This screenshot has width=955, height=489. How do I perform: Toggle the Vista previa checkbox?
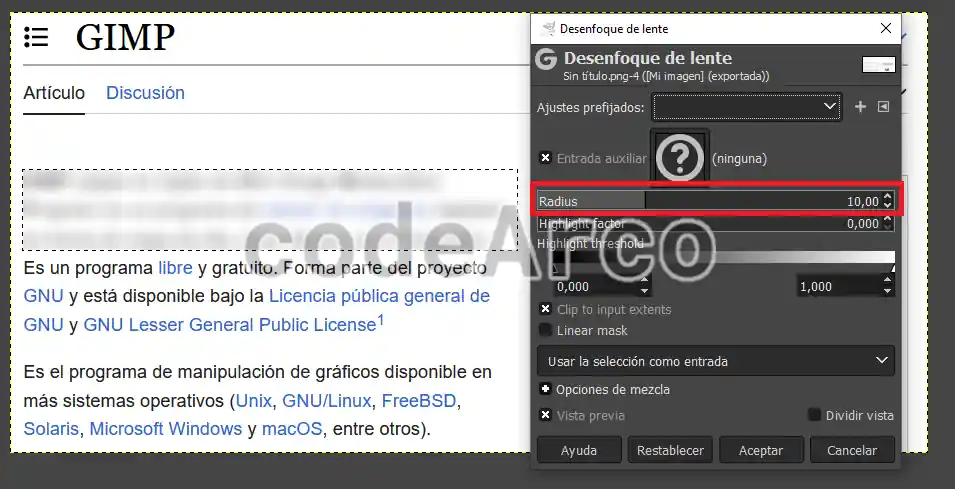(545, 415)
